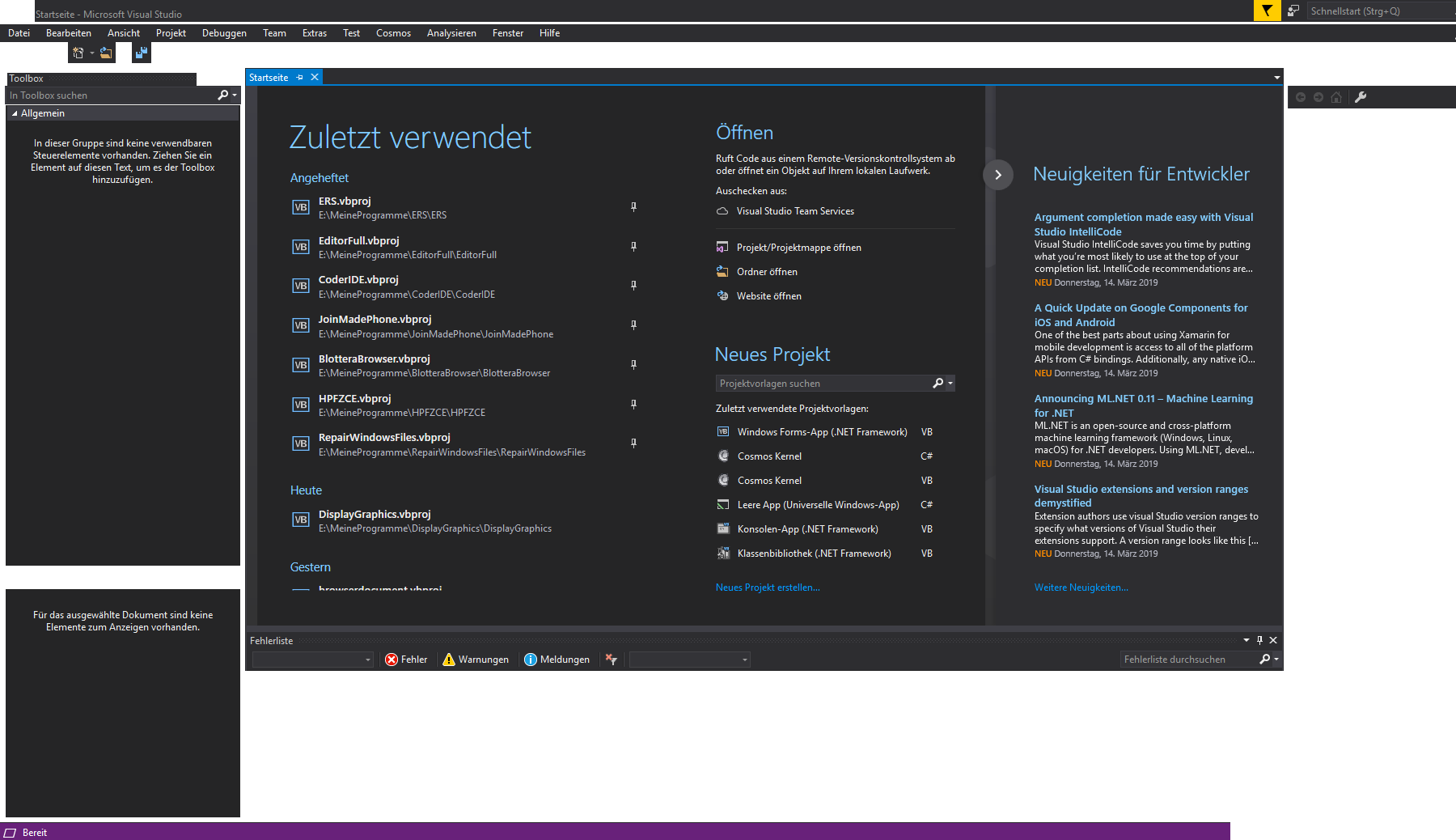Open the Datei menu
This screenshot has height=840, width=1456.
click(x=19, y=33)
